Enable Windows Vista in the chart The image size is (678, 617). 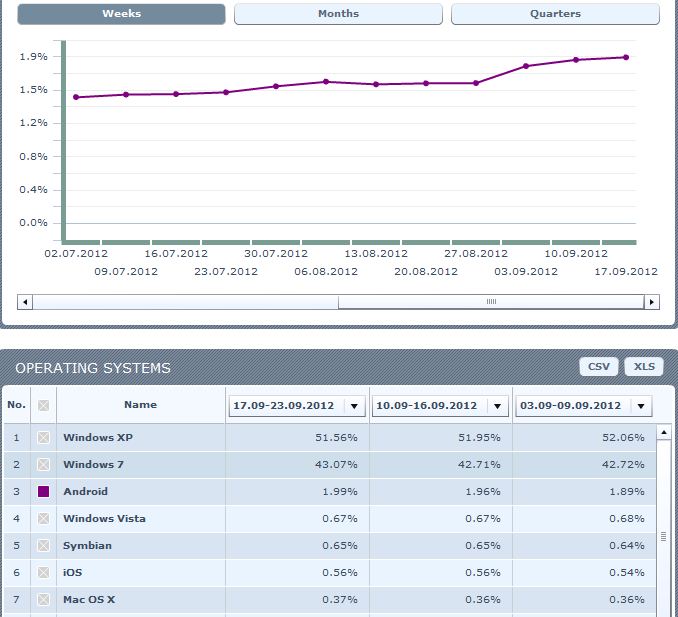(43, 519)
